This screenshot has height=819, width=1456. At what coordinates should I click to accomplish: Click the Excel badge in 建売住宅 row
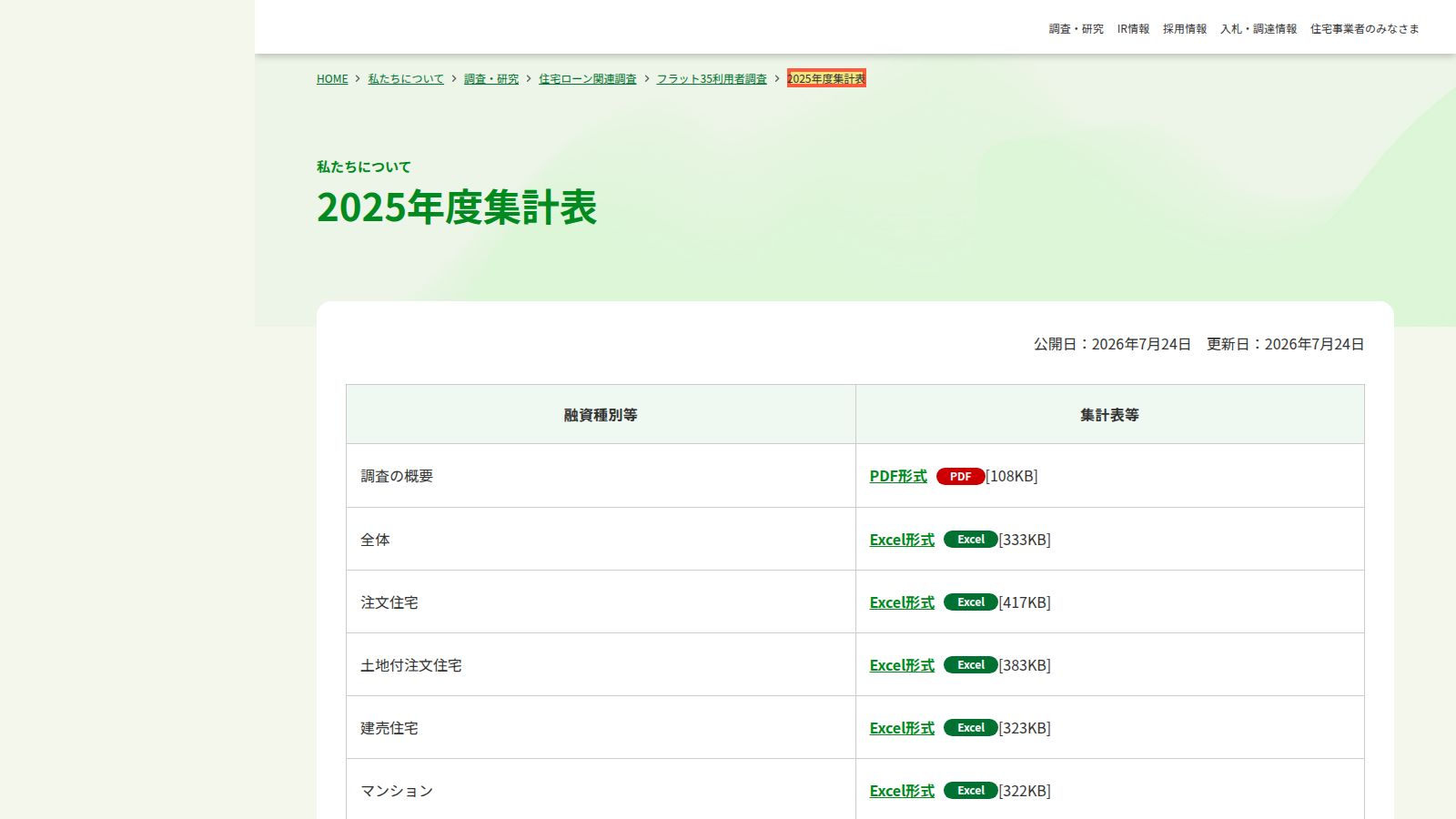(970, 728)
